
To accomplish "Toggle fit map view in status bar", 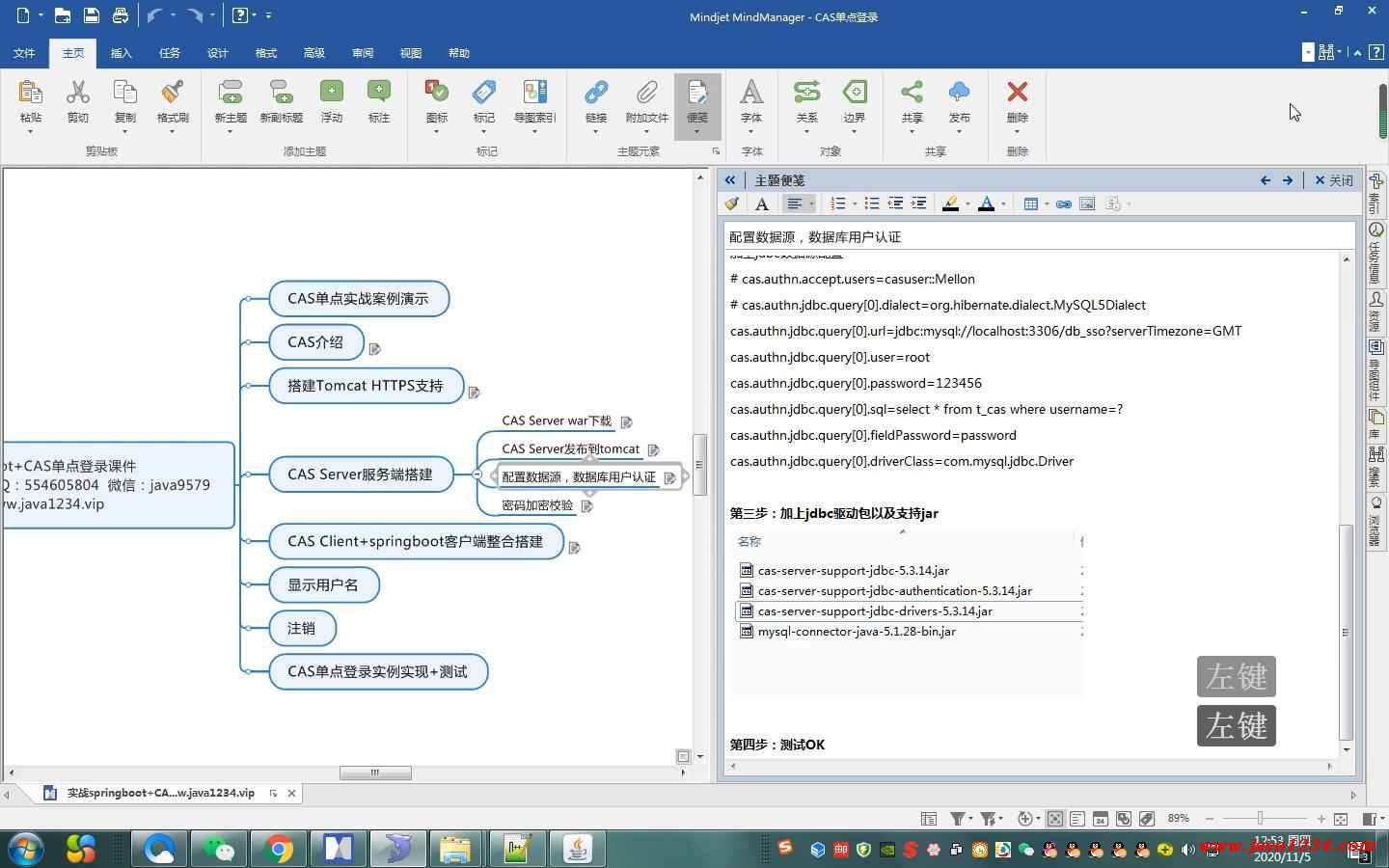I will point(1341,819).
